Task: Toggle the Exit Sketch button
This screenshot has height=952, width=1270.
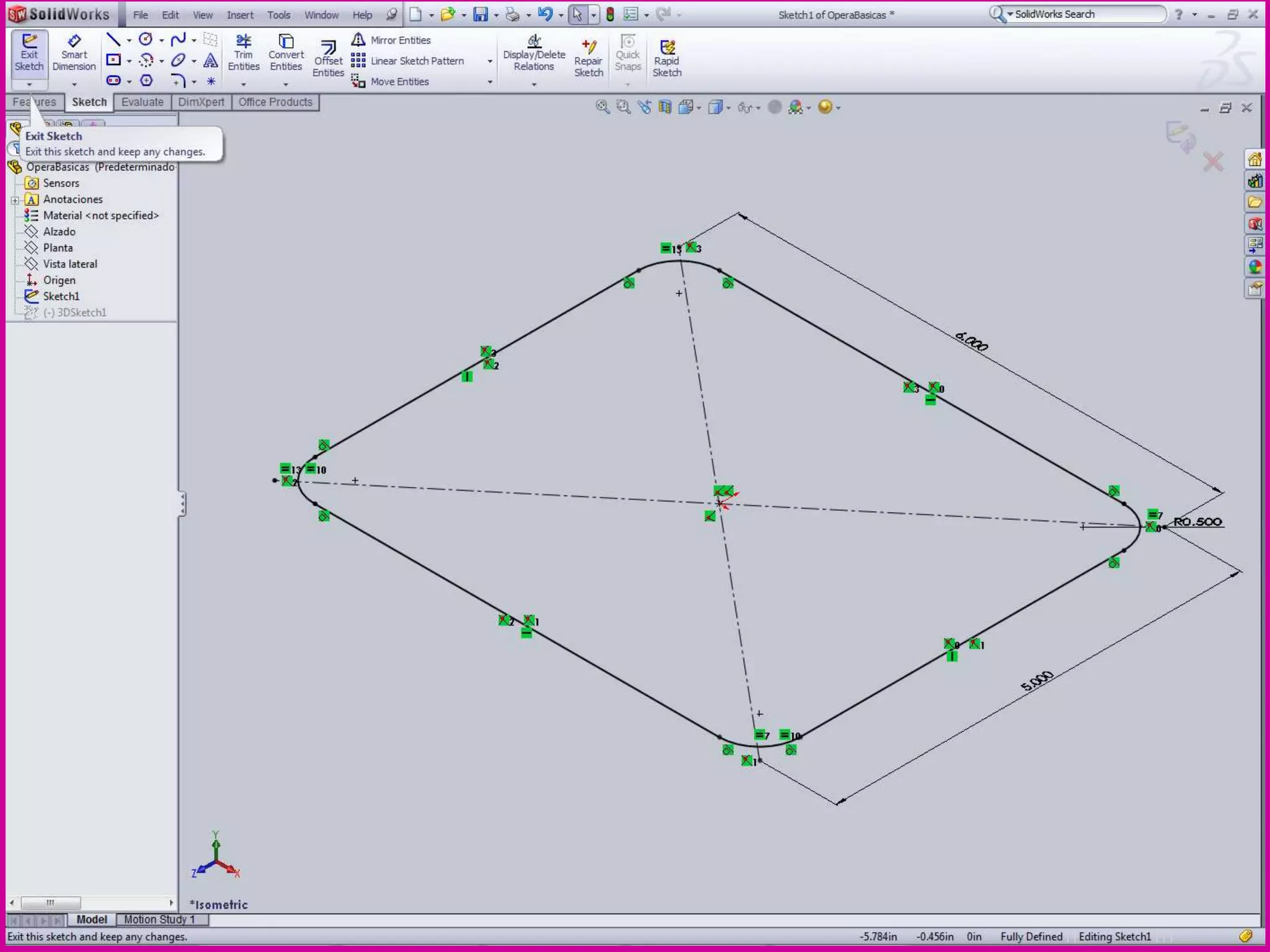Action: click(29, 53)
